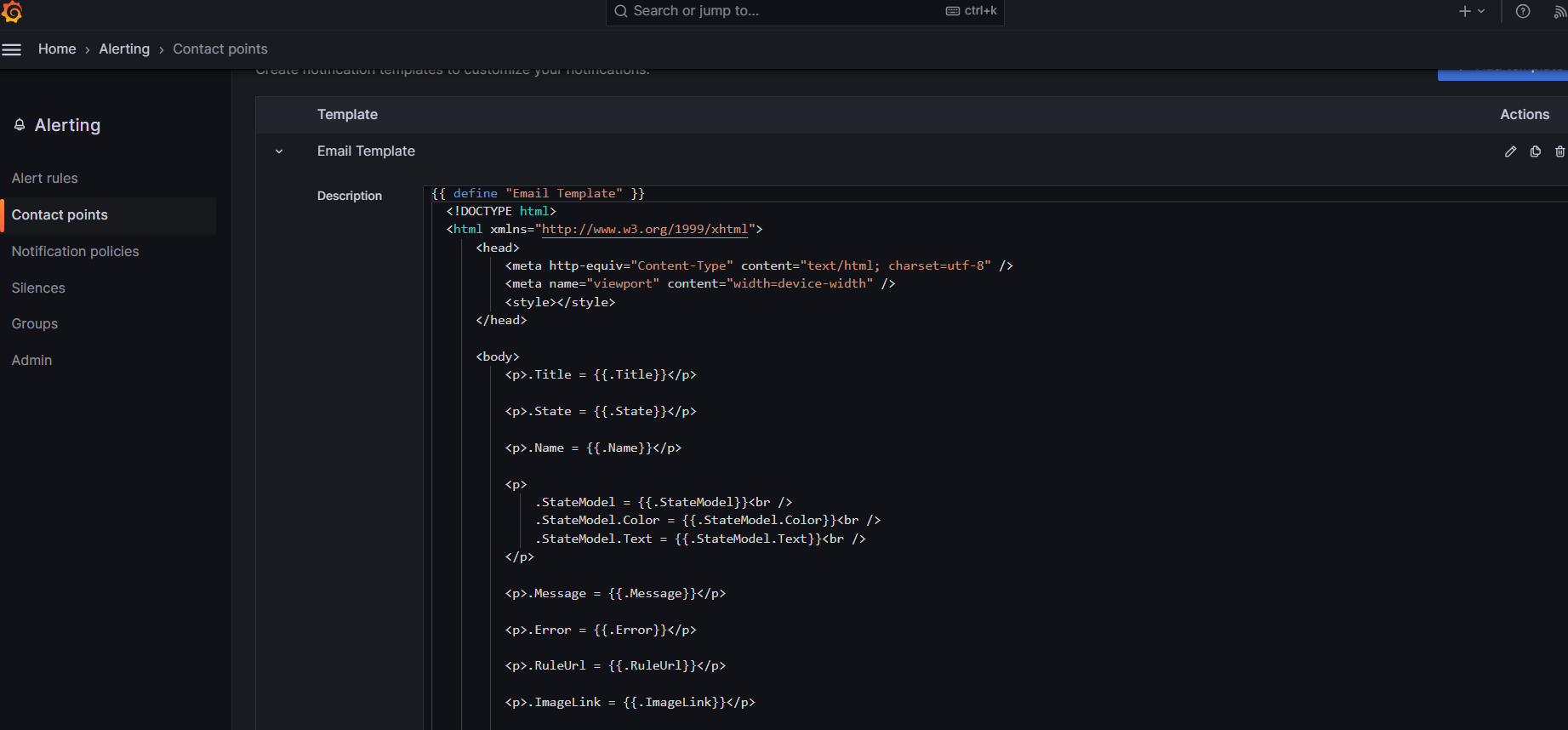The height and width of the screenshot is (730, 1568).
Task: Click the {{.RuleUrl}} code line
Action: point(615,665)
